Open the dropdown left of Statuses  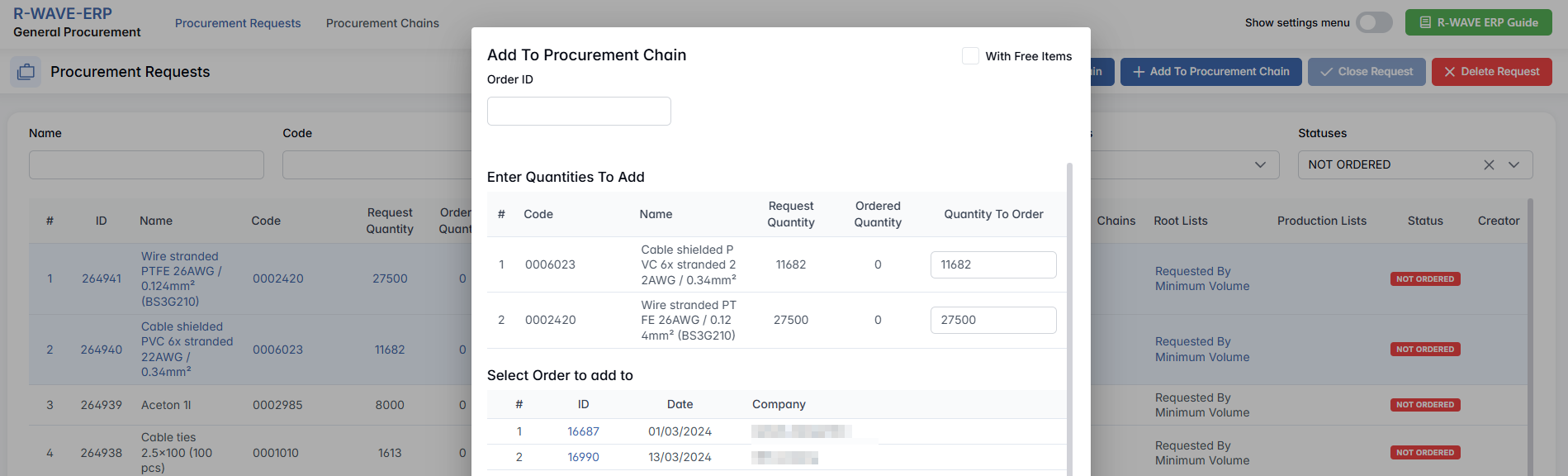coord(1260,164)
